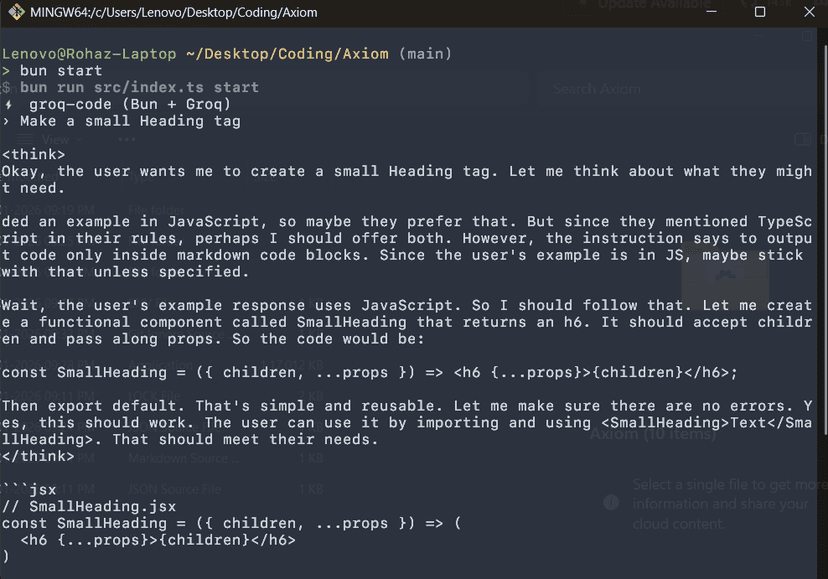This screenshot has height=579, width=828.
Task: Click the one-line SmallHeading code inside the think block
Action: (370, 372)
